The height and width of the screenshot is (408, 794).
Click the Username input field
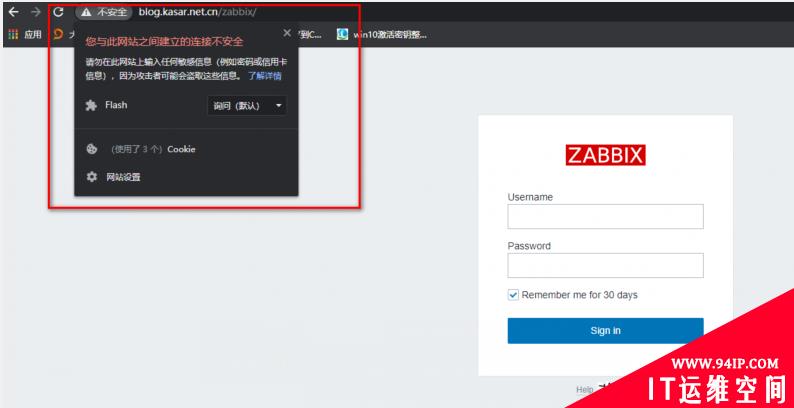[x=605, y=217]
